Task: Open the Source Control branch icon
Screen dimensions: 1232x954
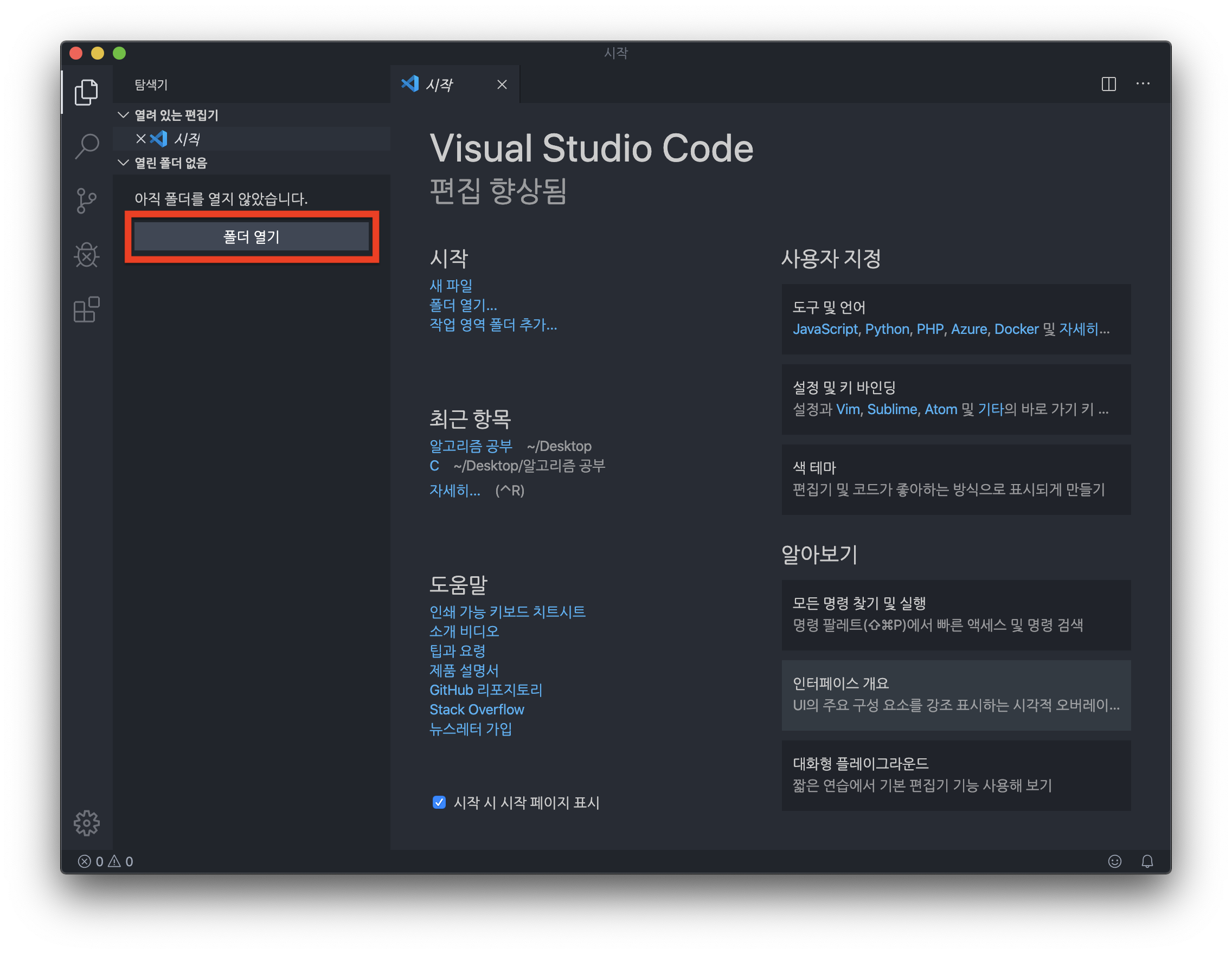Action: point(86,201)
